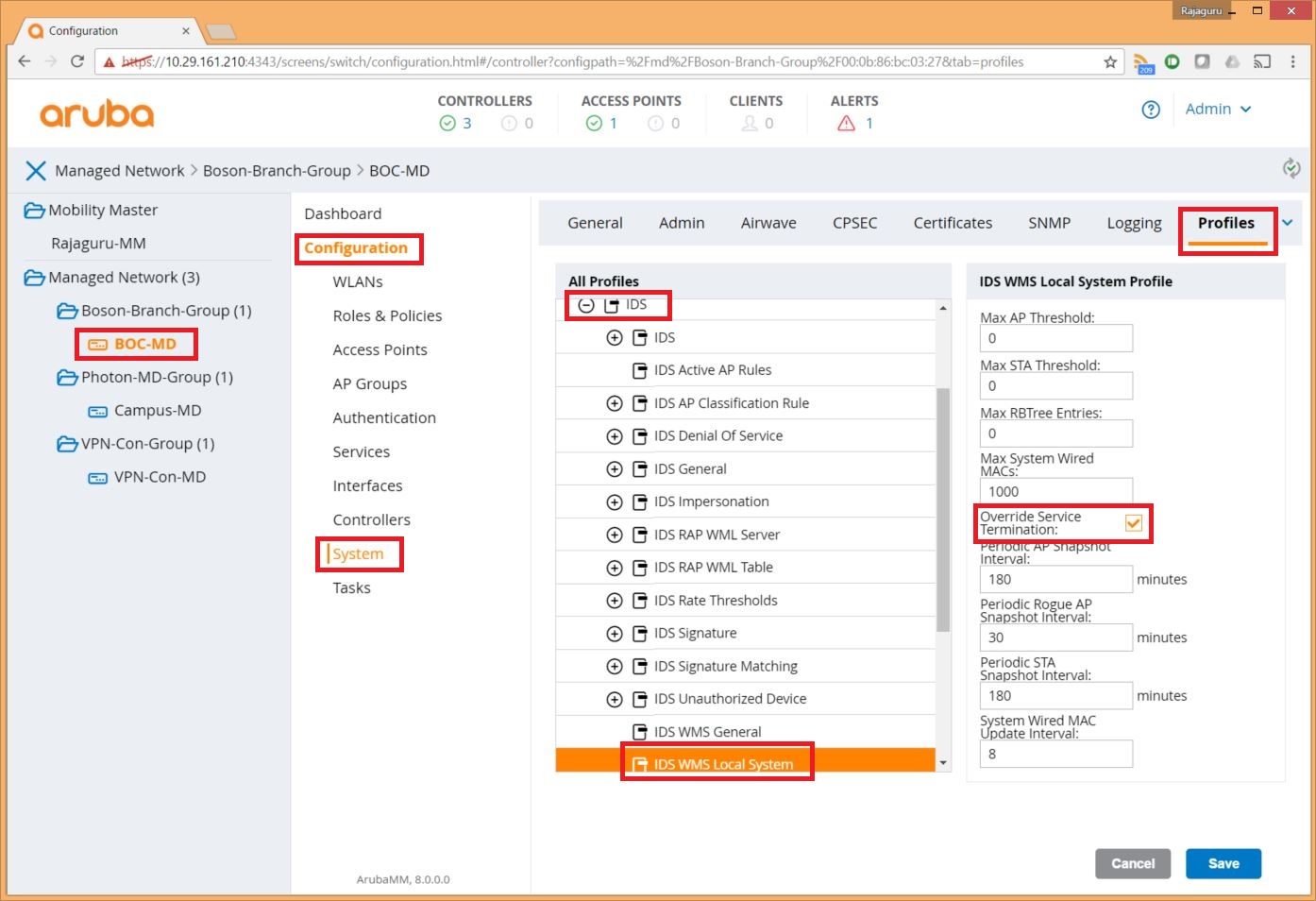
Task: Select the IDS Active AP Rules profile
Action: click(x=713, y=370)
